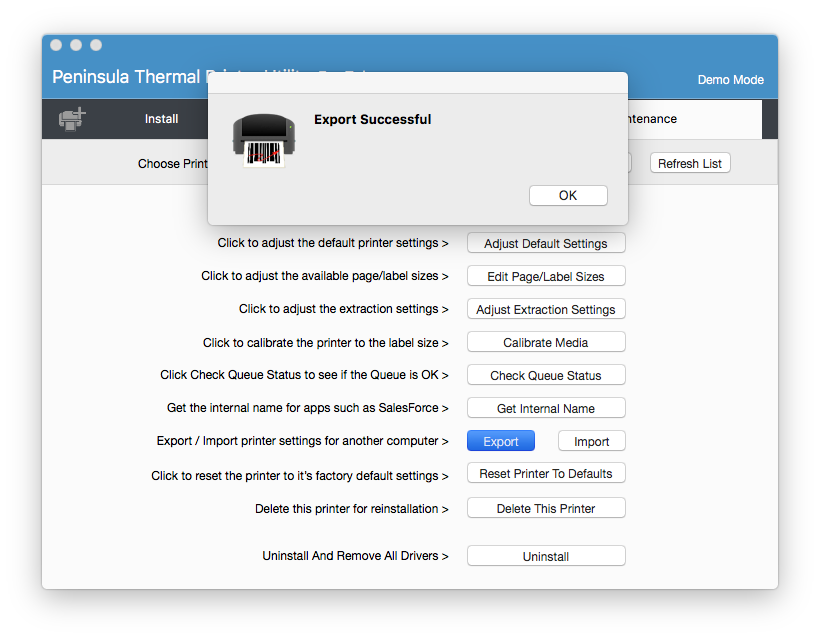Click the 'Export Successful' message text
Viewport: 820px width, 639px height.
tap(372, 119)
